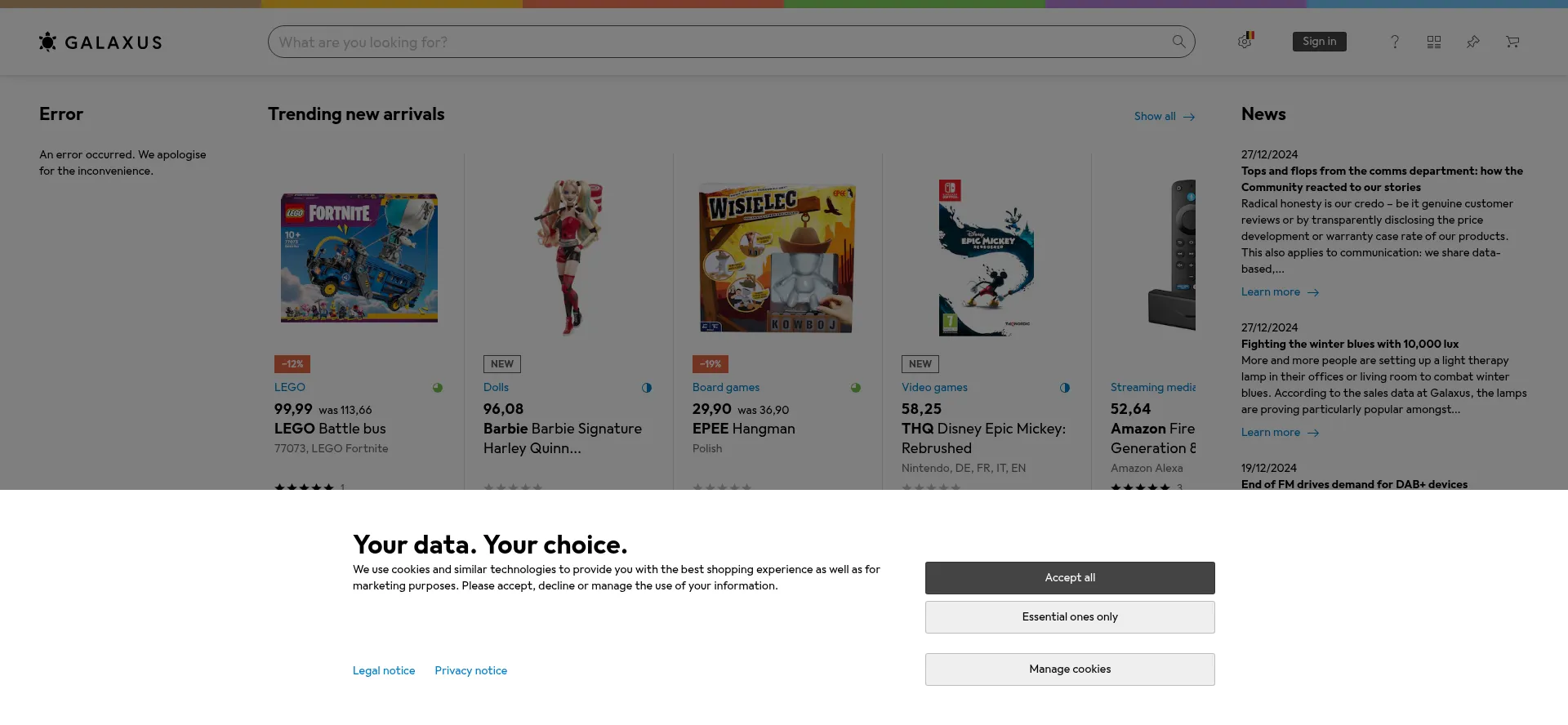The image size is (1568, 725).
Task: Open the Epic Mickey Rebrushed cover image
Action: [987, 258]
